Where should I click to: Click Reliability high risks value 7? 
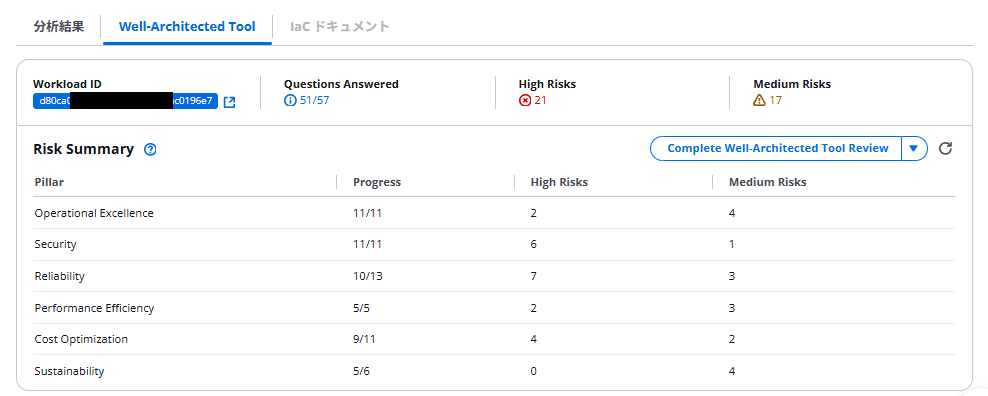[534, 276]
